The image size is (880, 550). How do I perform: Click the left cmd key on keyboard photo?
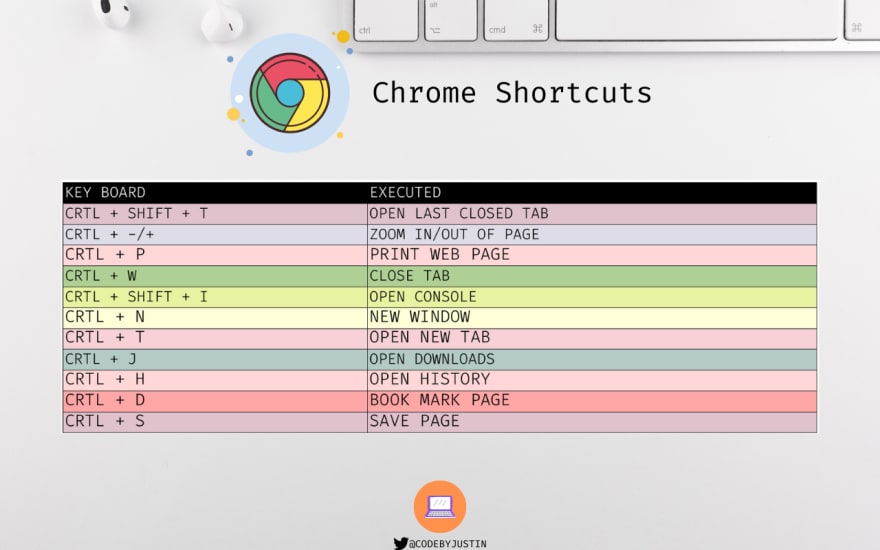[x=516, y=20]
